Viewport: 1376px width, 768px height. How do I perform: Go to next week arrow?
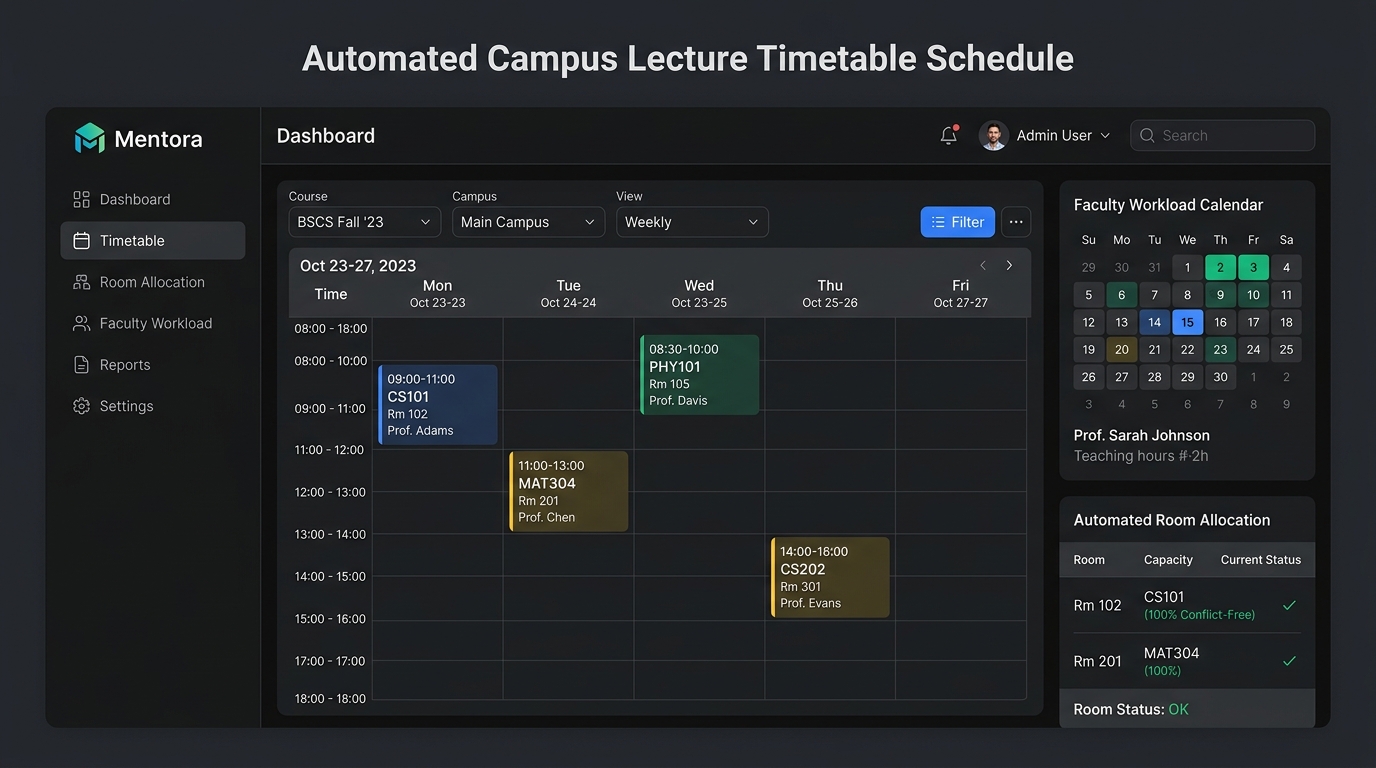(x=1009, y=265)
